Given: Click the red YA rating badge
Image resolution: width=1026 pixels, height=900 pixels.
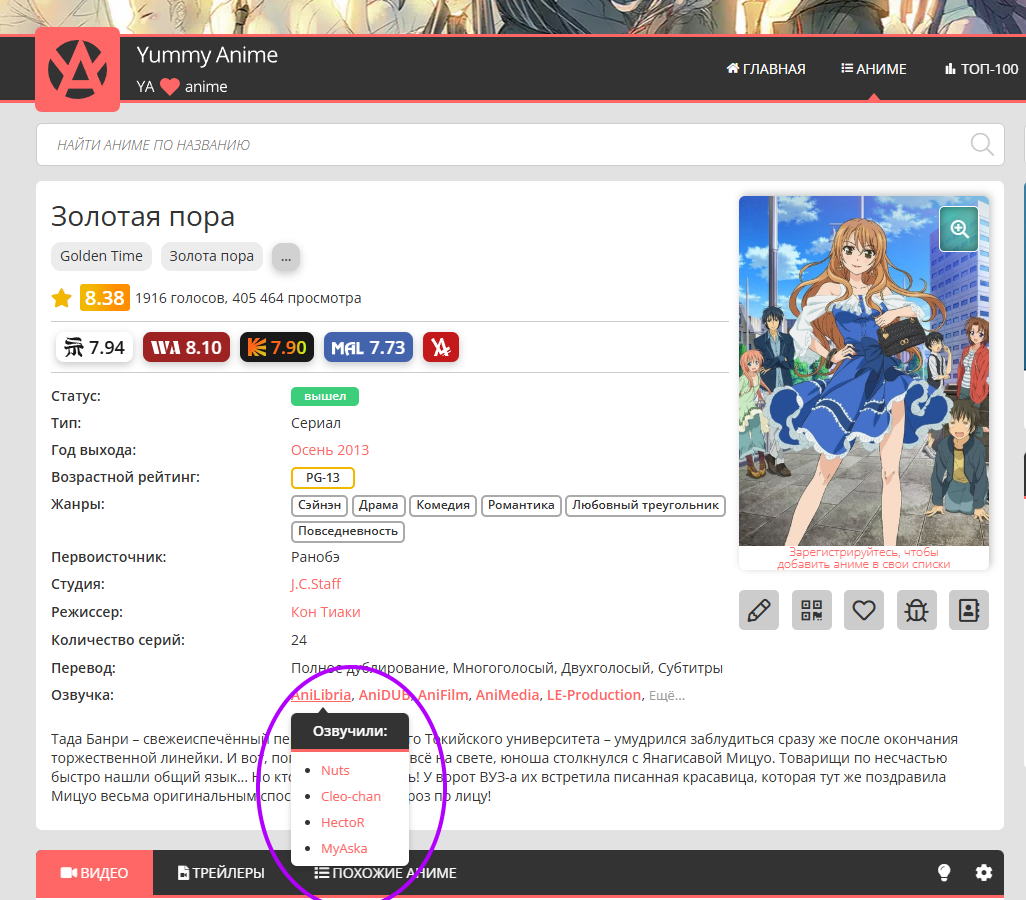Looking at the screenshot, I should pos(441,348).
